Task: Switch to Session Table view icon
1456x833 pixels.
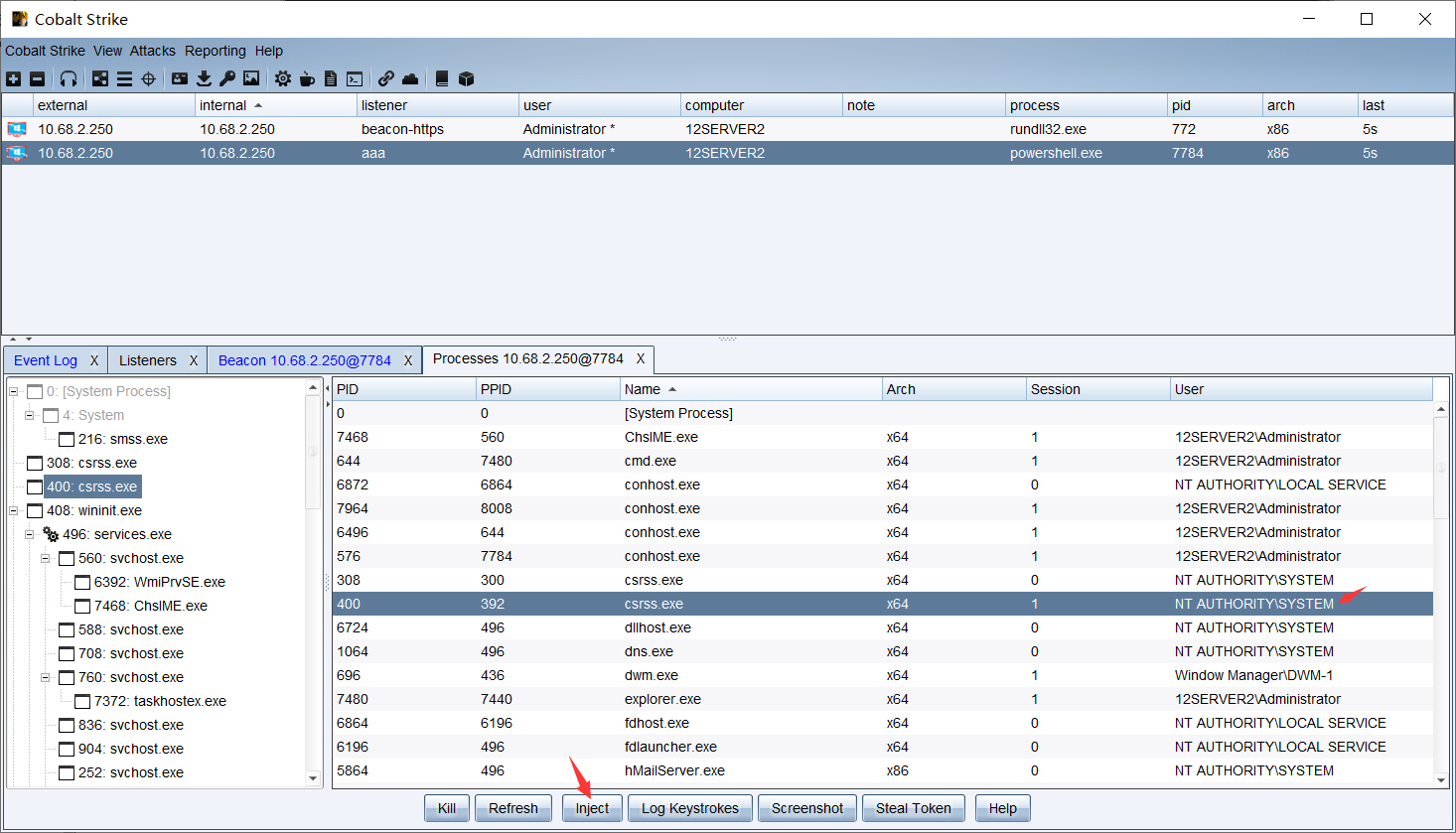Action: coord(124,78)
